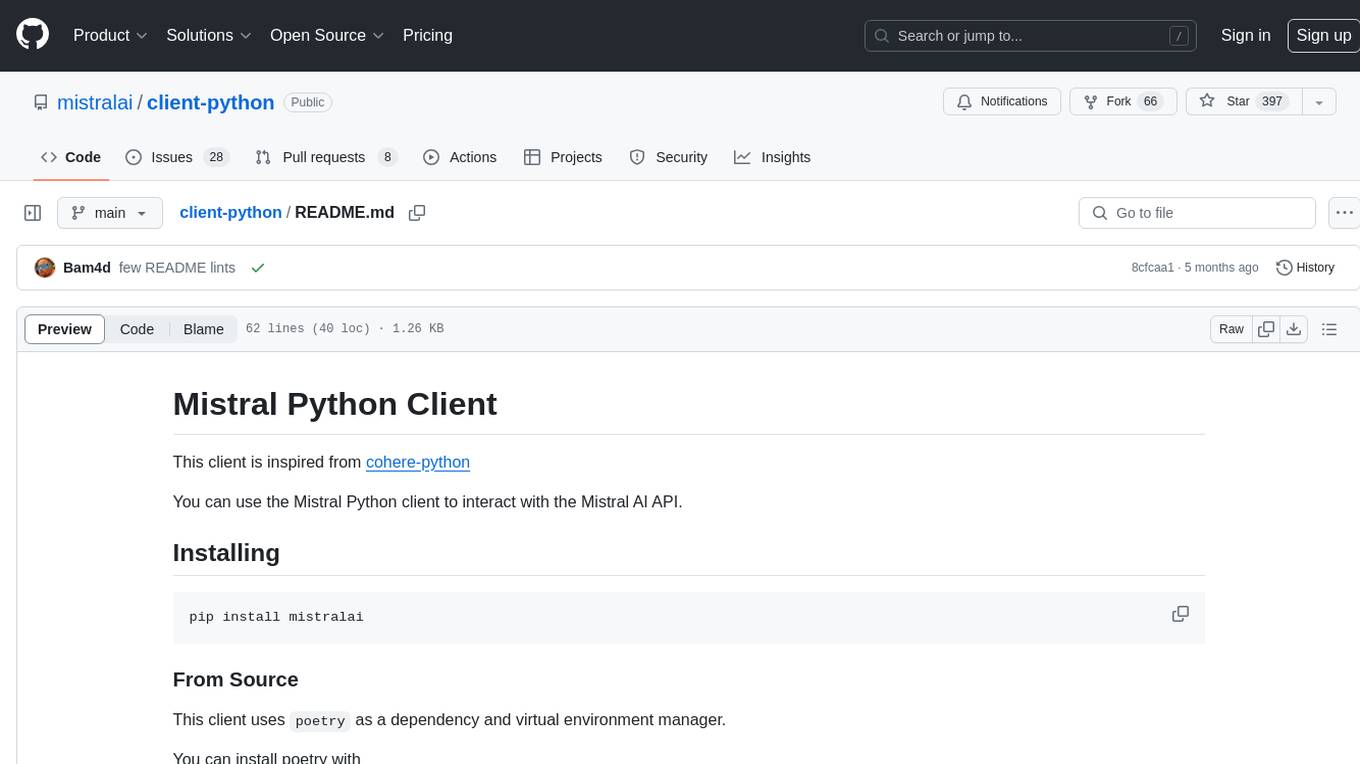1360x764 pixels.
Task: Switch to the Issues tab
Action: click(177, 157)
